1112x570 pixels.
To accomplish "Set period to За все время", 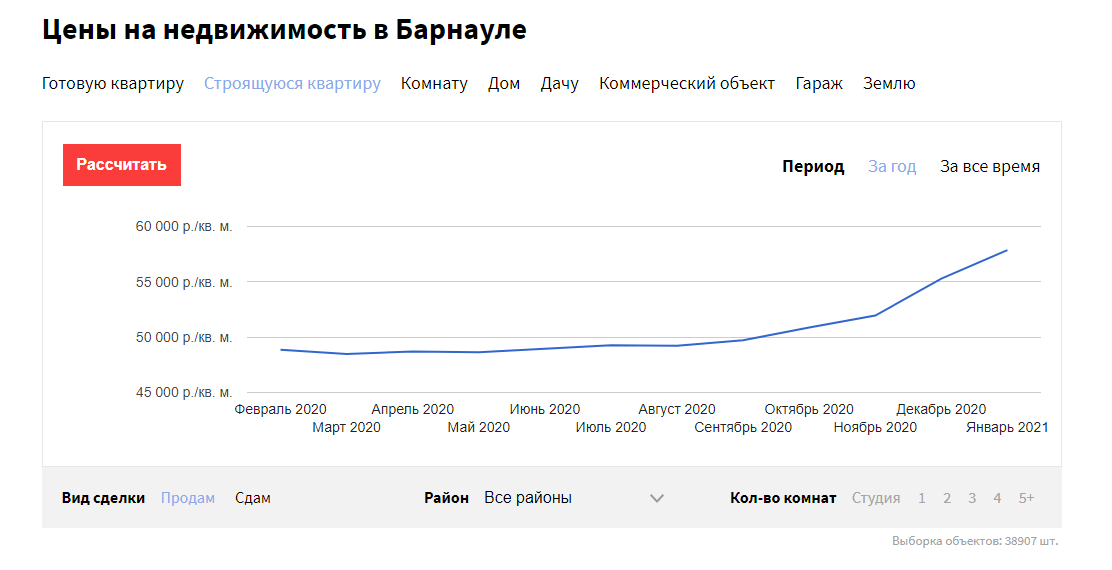I will click(990, 167).
